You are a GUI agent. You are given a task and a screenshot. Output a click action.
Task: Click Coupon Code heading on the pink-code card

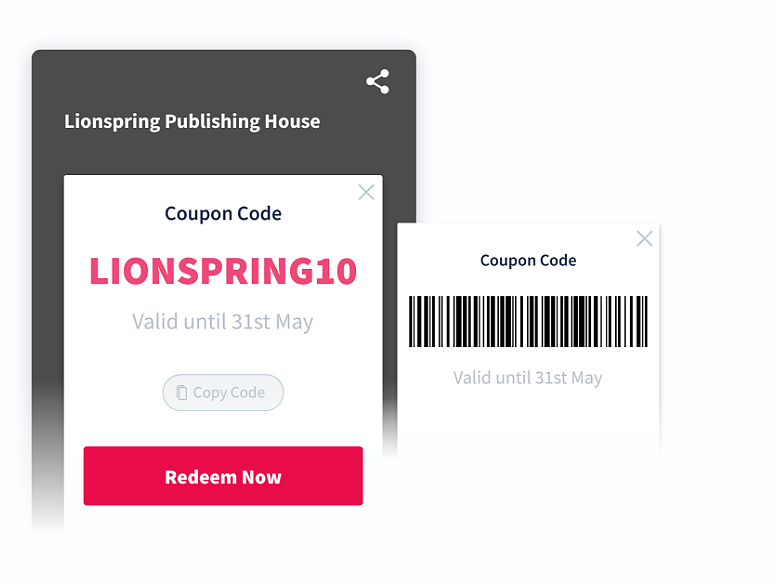point(223,214)
